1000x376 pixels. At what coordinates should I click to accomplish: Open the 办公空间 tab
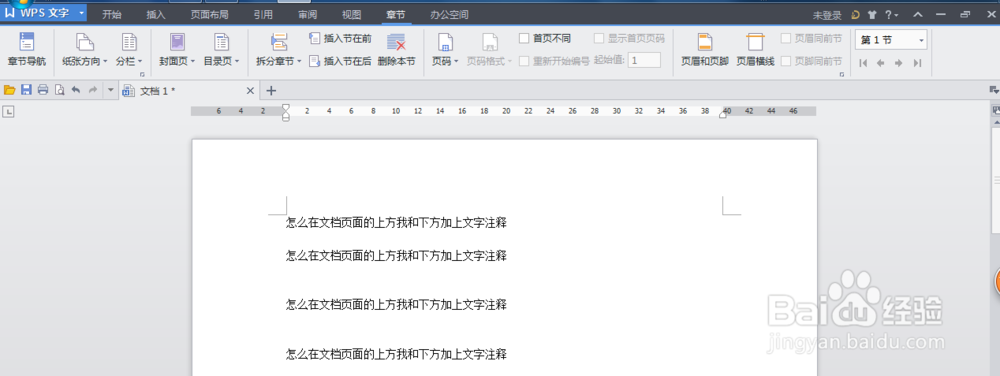449,15
